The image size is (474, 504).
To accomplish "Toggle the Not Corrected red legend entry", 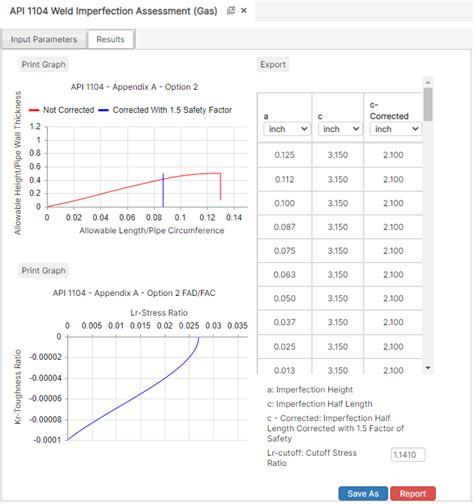I will pyautogui.click(x=62, y=110).
